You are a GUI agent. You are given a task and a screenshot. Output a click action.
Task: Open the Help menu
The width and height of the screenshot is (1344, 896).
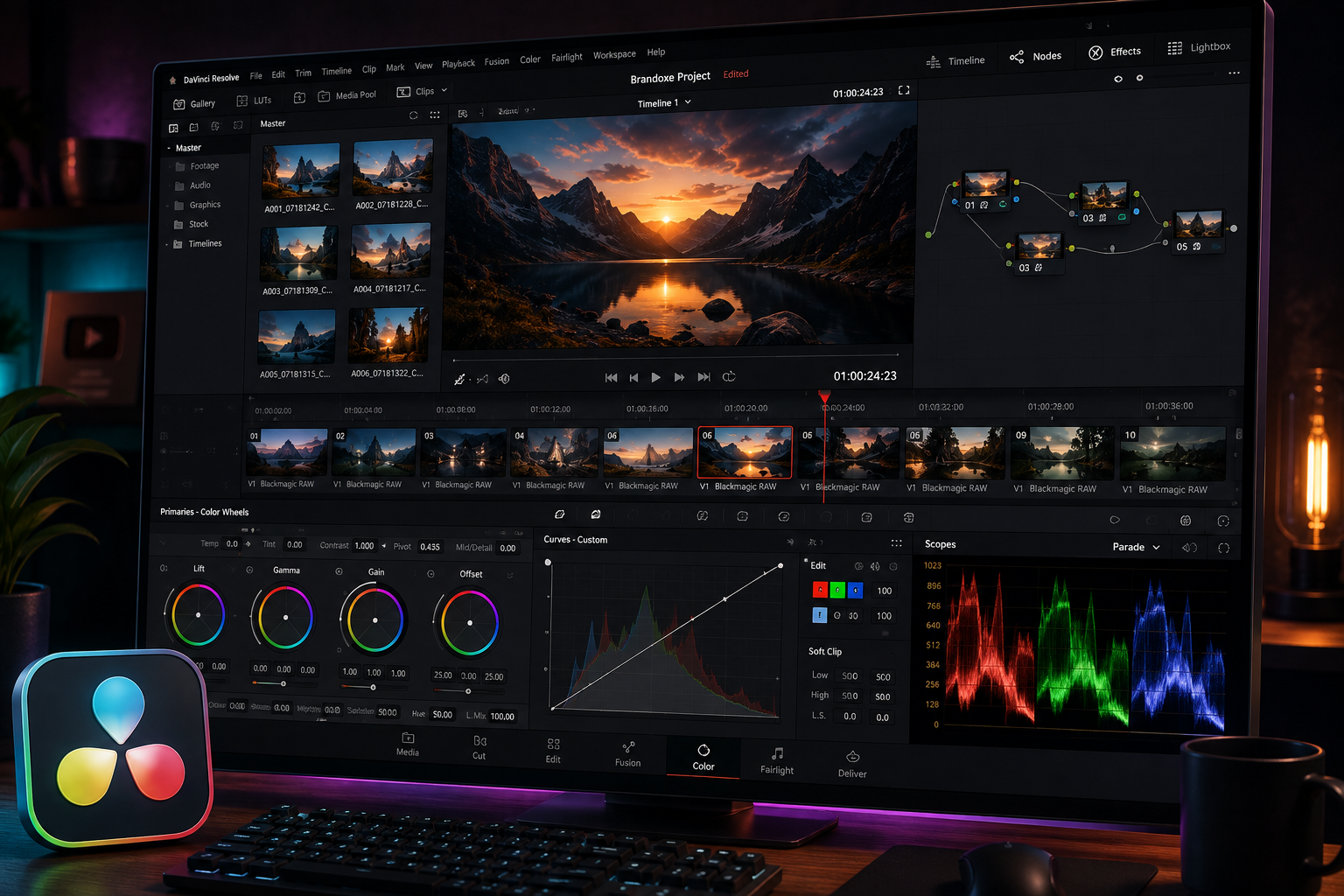[x=656, y=52]
